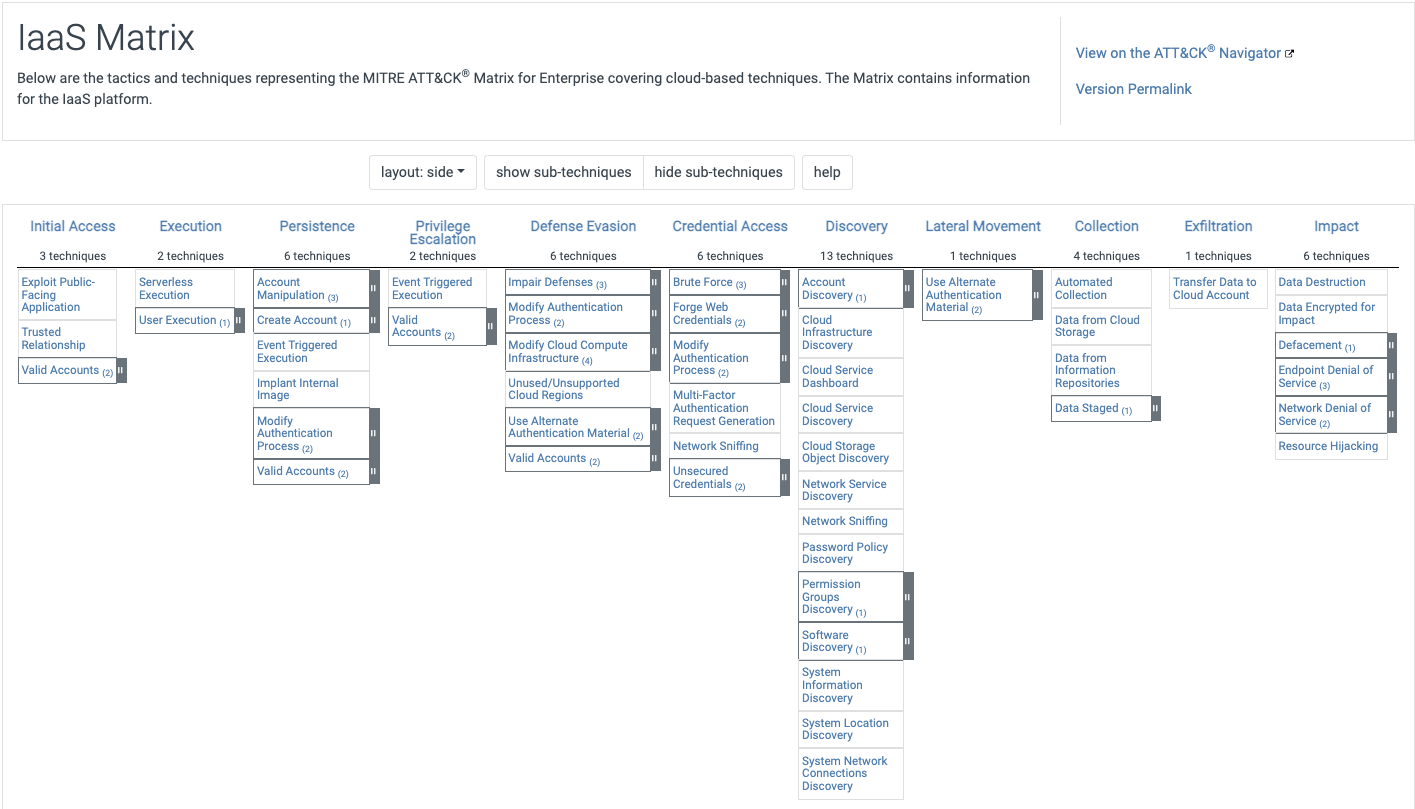
Task: Expand handle for Modify Cloud Compute Infrastructure
Action: click(x=655, y=352)
